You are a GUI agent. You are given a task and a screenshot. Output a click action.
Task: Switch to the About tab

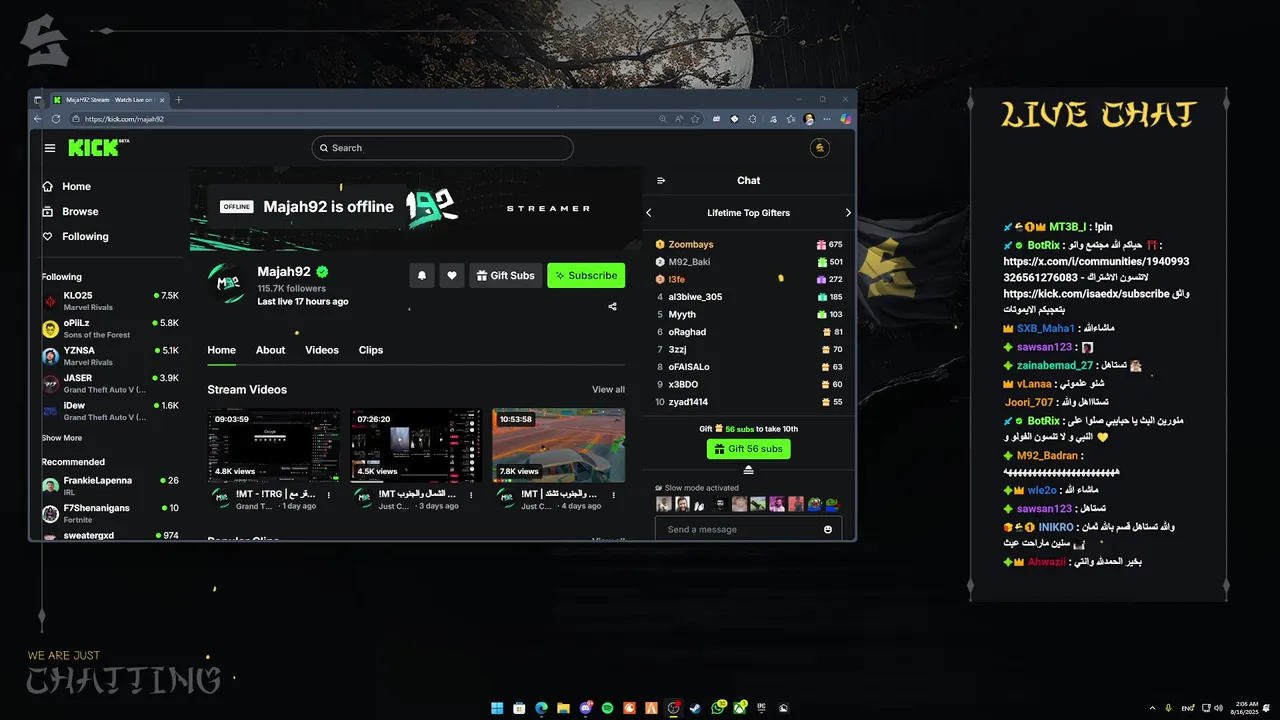coord(270,350)
